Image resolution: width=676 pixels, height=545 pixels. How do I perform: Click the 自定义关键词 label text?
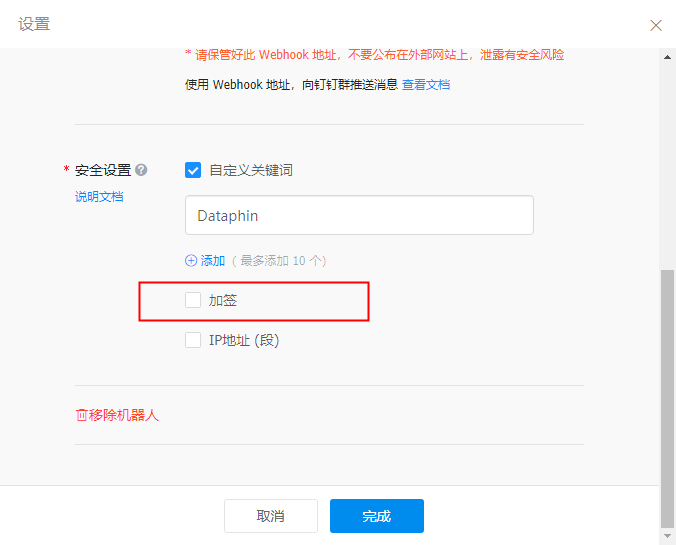[251, 170]
